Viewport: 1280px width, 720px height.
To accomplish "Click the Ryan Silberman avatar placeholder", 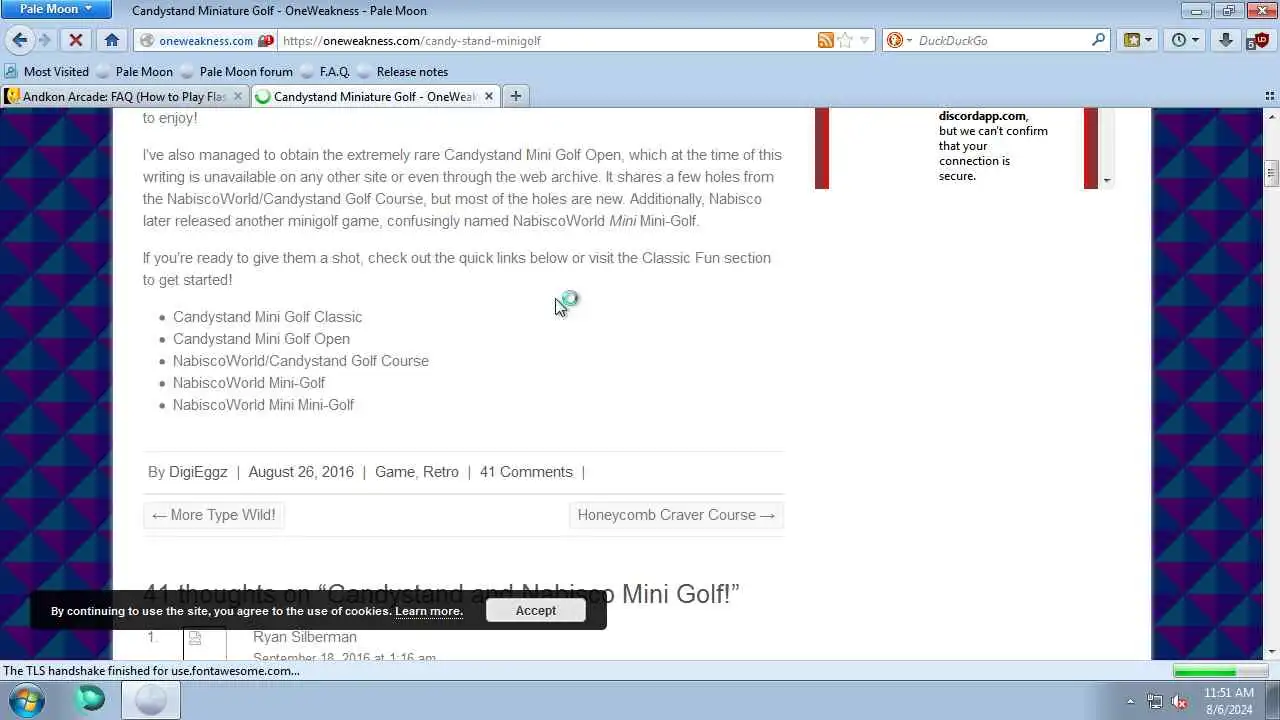I will coord(204,643).
